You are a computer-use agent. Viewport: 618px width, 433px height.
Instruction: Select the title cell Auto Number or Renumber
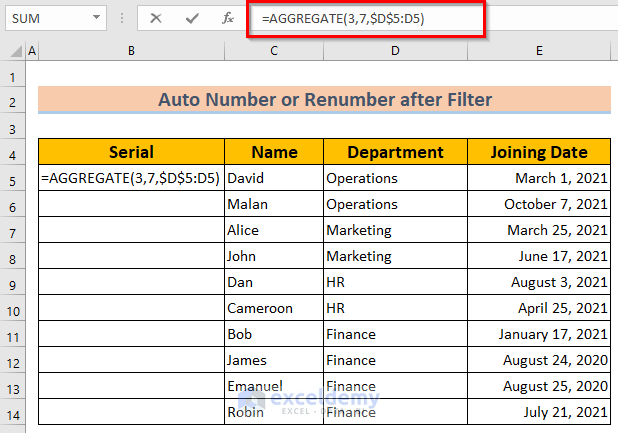[324, 100]
